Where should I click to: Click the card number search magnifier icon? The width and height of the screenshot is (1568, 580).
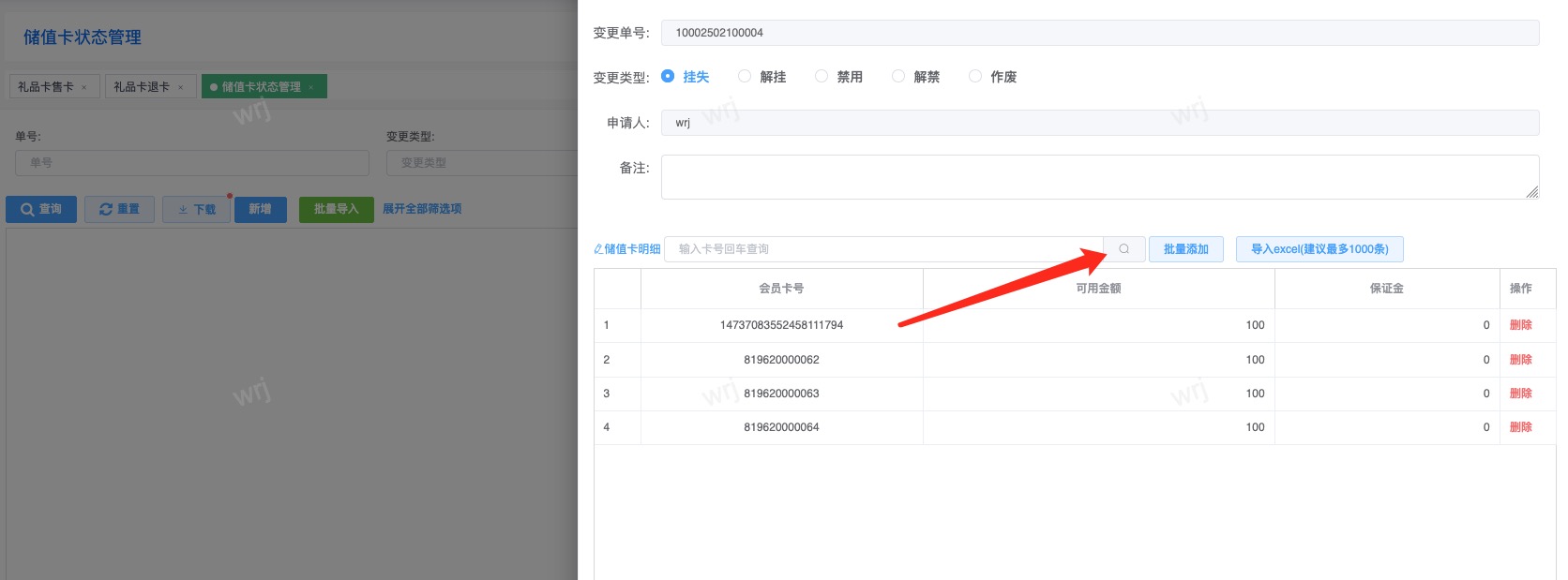click(x=1123, y=249)
